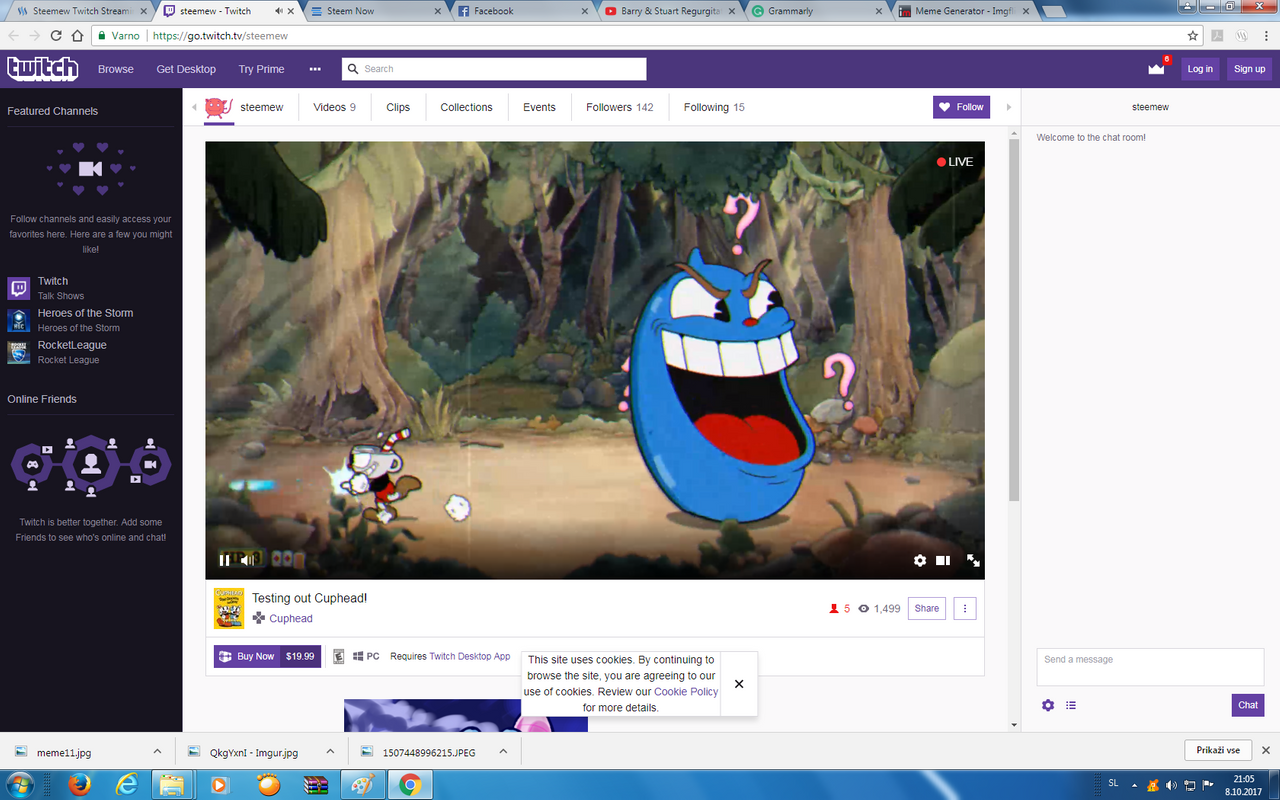
Task: Focus the Send a message chat box
Action: coord(1150,667)
